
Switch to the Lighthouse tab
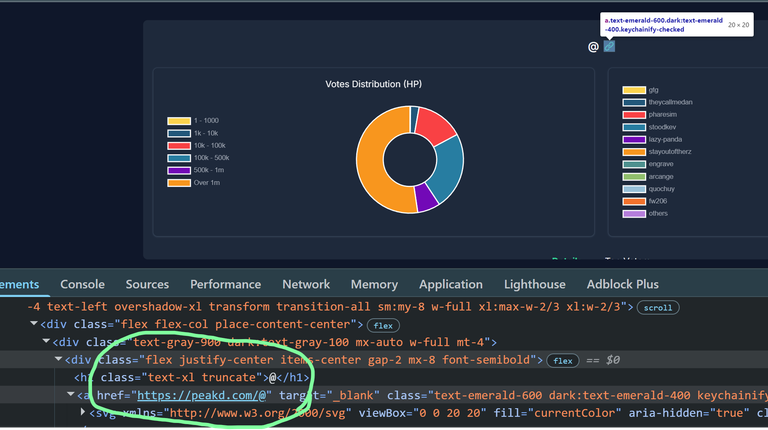(x=534, y=284)
